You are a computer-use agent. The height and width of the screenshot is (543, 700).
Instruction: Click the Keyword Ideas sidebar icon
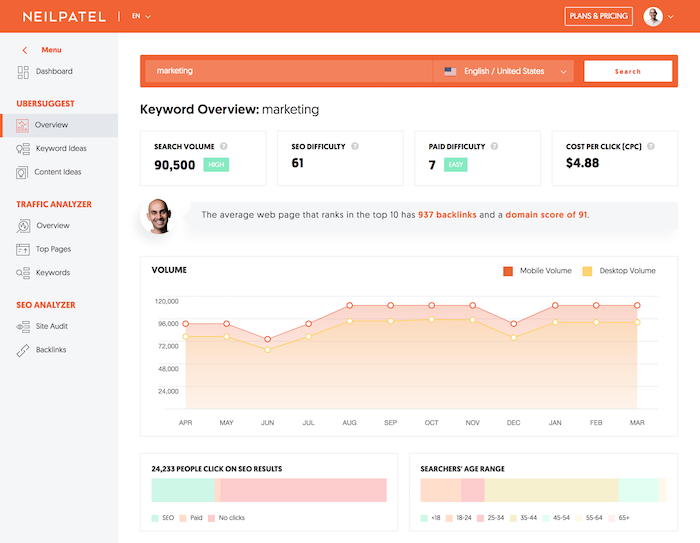pyautogui.click(x=23, y=149)
